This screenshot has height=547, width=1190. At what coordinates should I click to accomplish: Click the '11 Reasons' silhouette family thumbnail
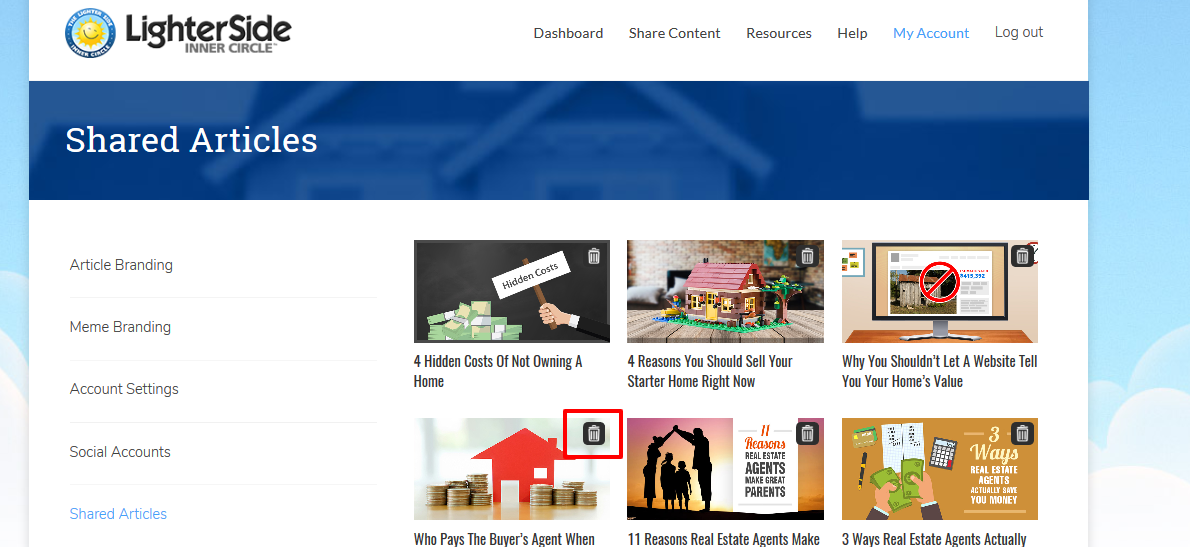[x=726, y=469]
